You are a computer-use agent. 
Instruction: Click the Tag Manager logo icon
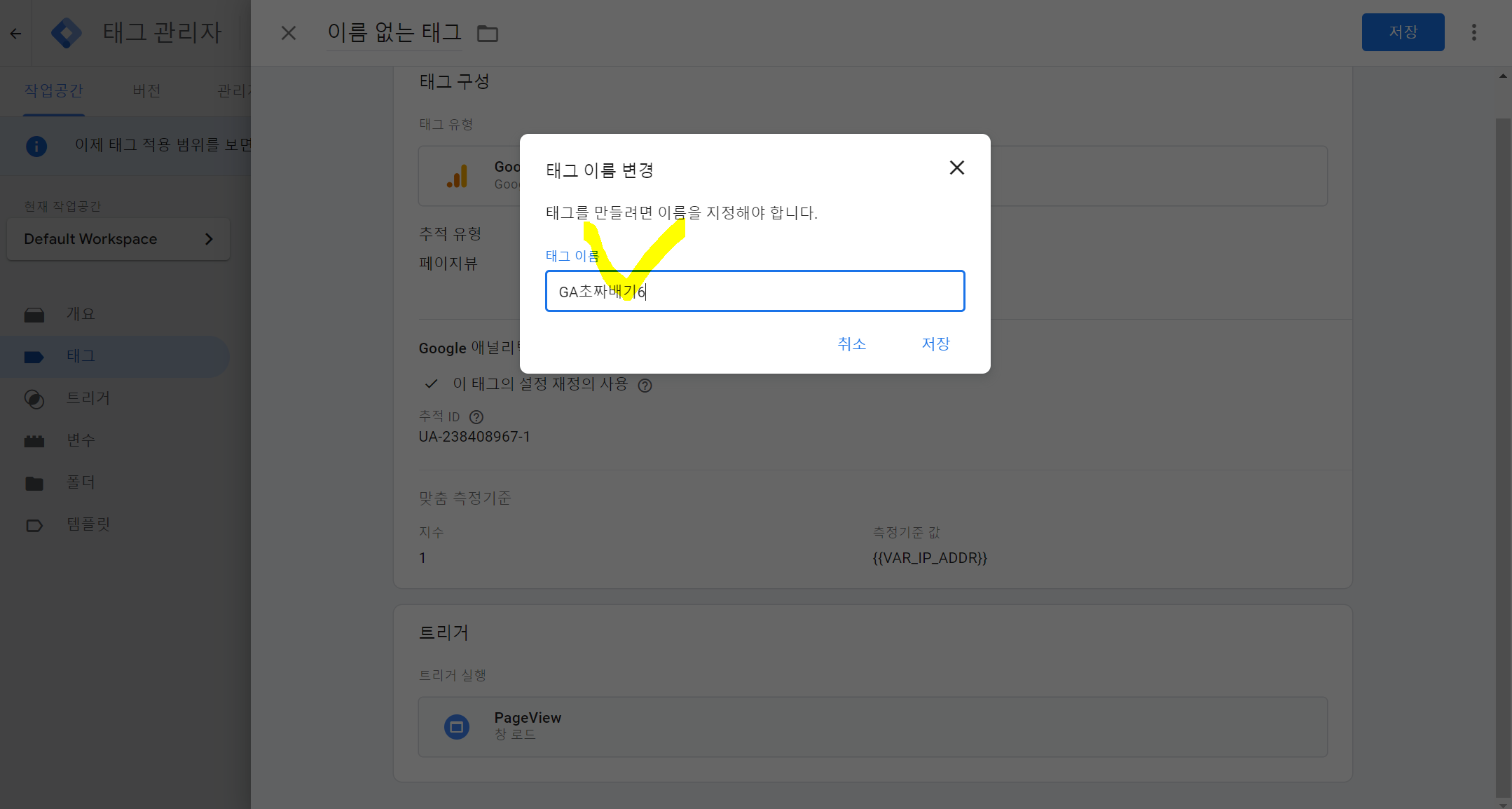67,33
